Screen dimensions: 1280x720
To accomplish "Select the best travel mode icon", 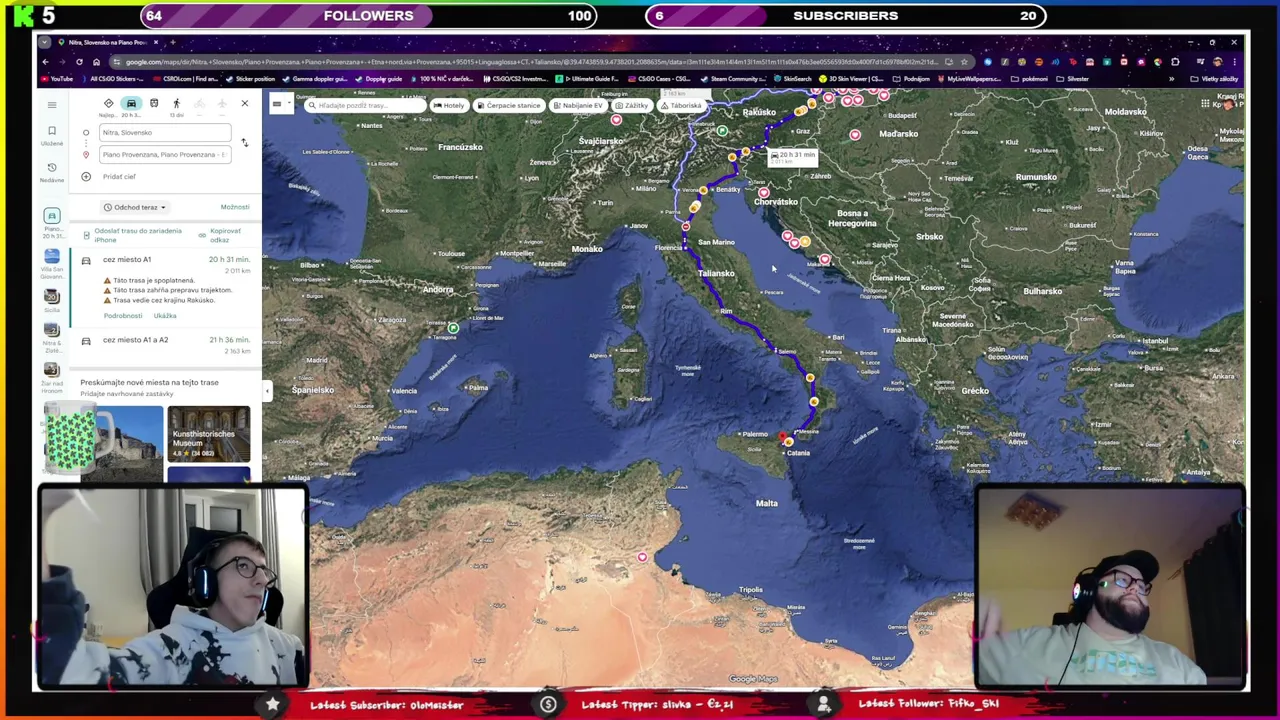I will (x=108, y=103).
